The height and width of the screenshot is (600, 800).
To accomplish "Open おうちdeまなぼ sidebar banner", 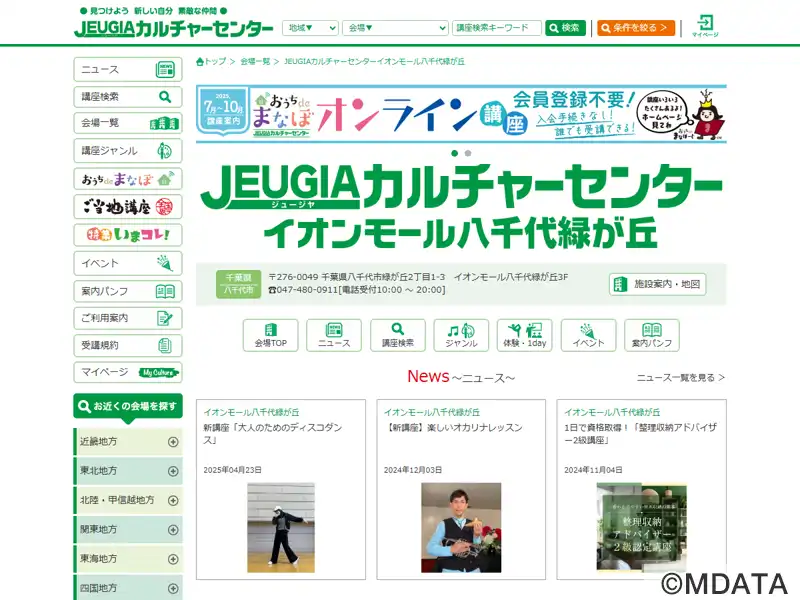I will pyautogui.click(x=128, y=179).
